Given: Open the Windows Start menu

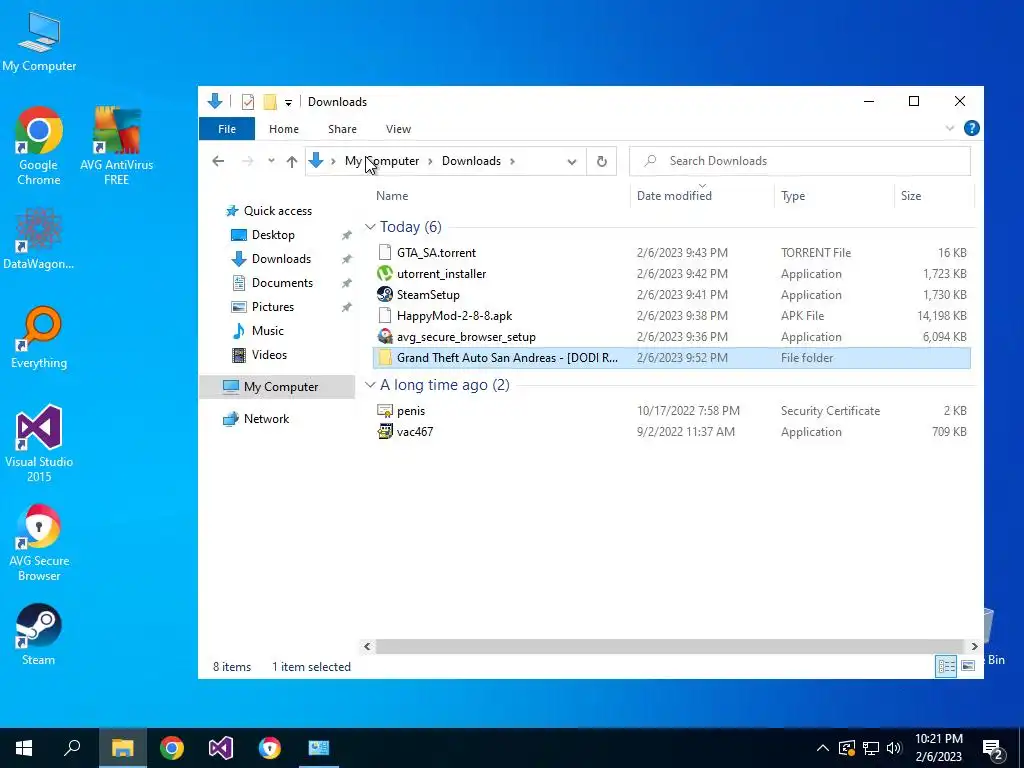Looking at the screenshot, I should tap(24, 748).
